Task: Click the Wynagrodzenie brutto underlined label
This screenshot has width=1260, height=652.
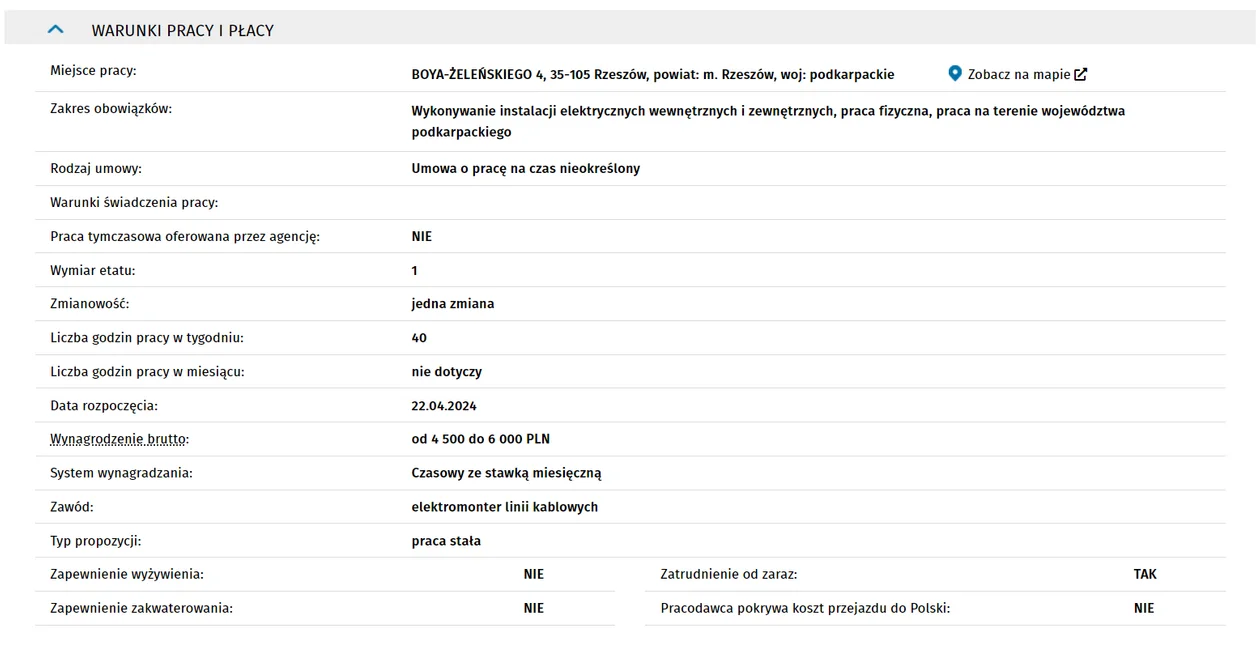Action: (x=120, y=439)
